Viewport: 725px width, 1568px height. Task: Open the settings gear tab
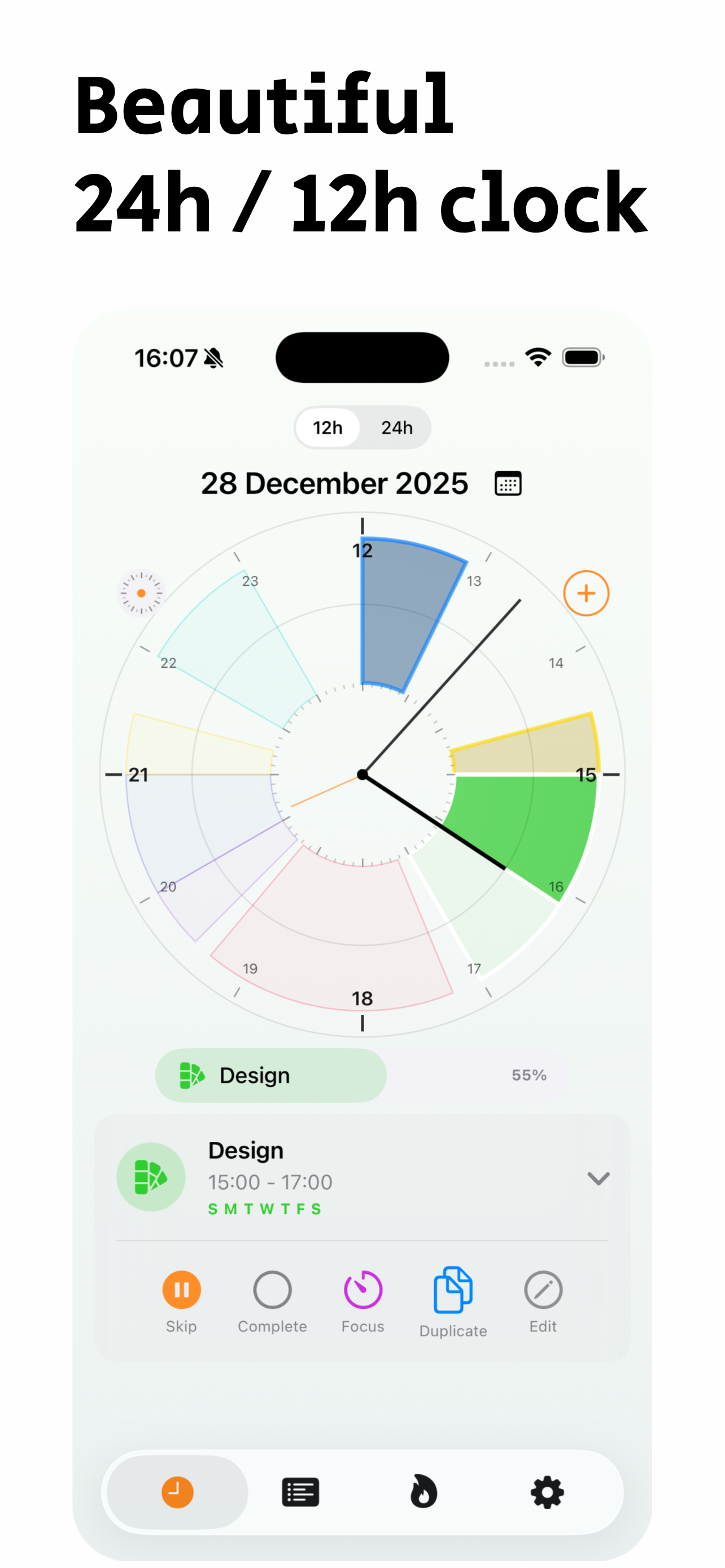(547, 1492)
